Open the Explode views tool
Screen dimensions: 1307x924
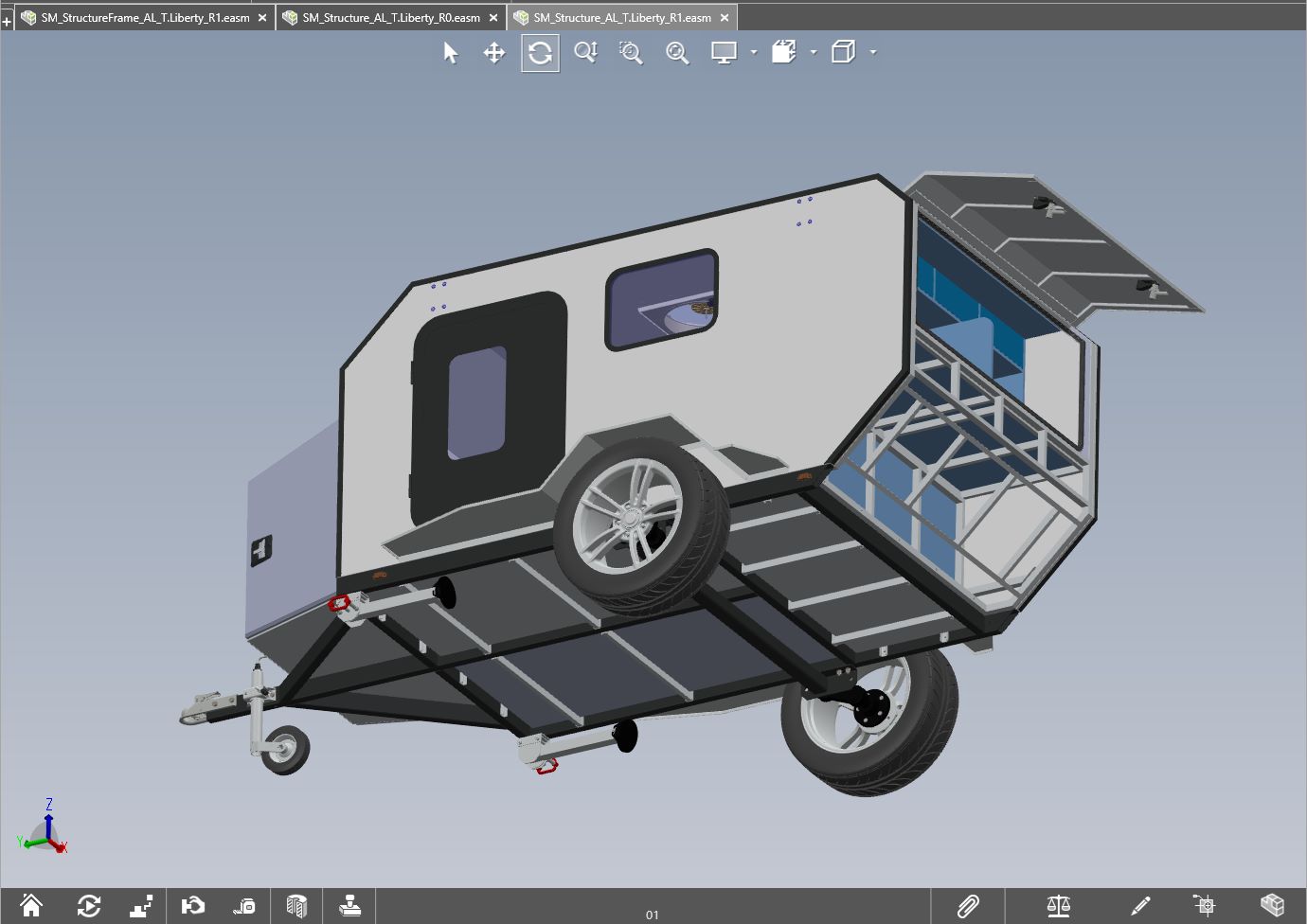141,906
